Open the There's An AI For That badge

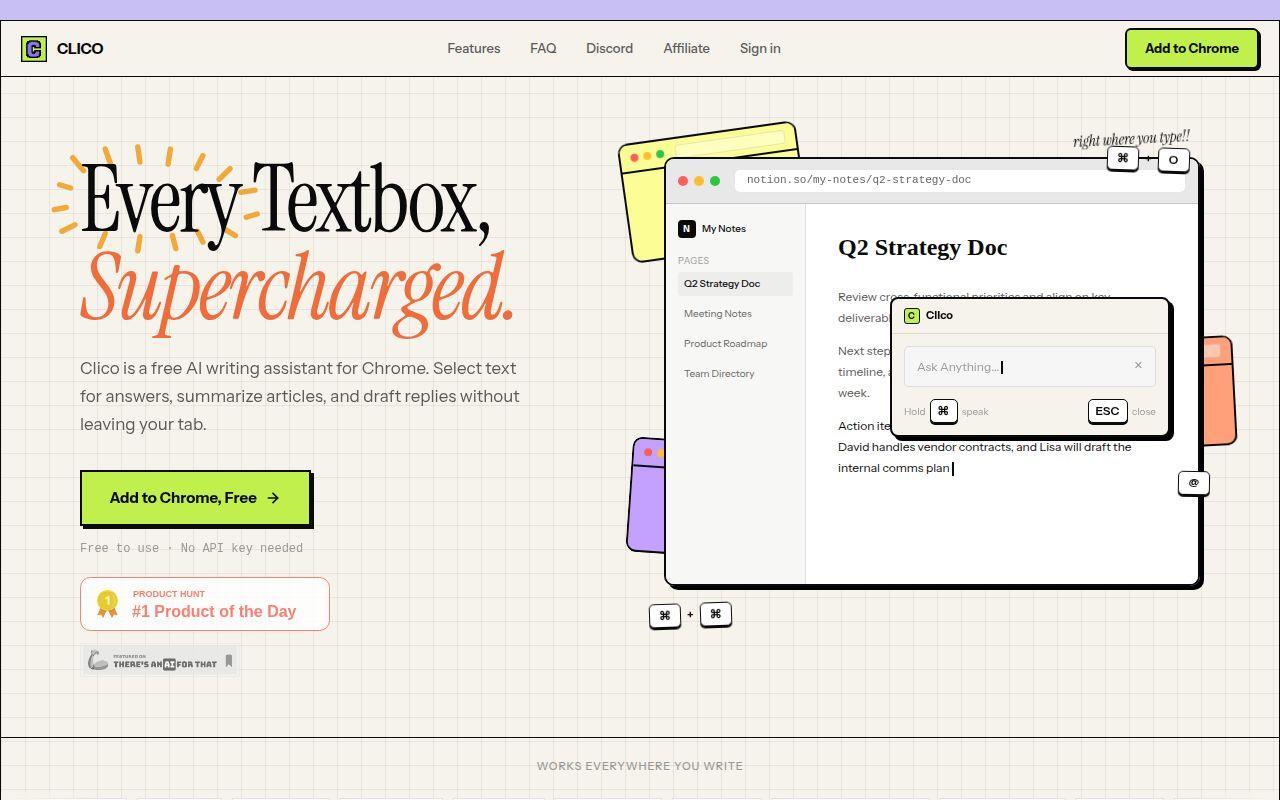(160, 661)
